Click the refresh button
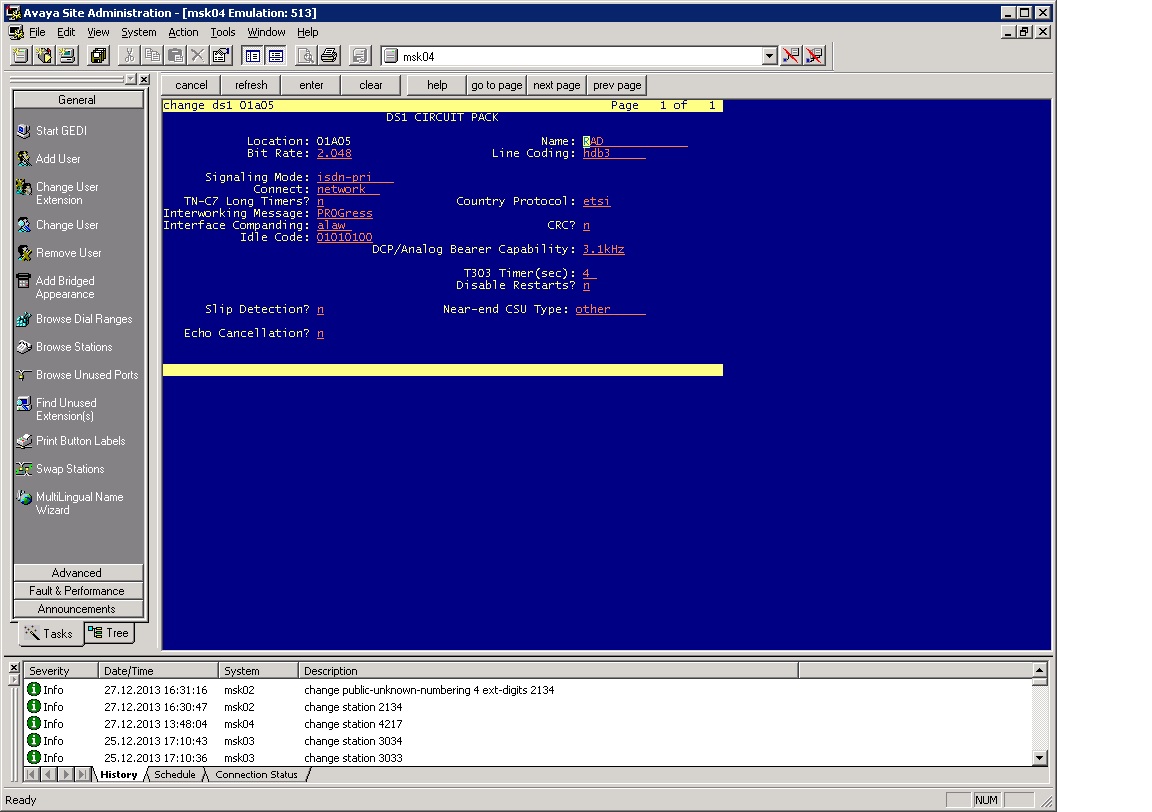Image resolution: width=1152 pixels, height=812 pixels. [x=251, y=85]
